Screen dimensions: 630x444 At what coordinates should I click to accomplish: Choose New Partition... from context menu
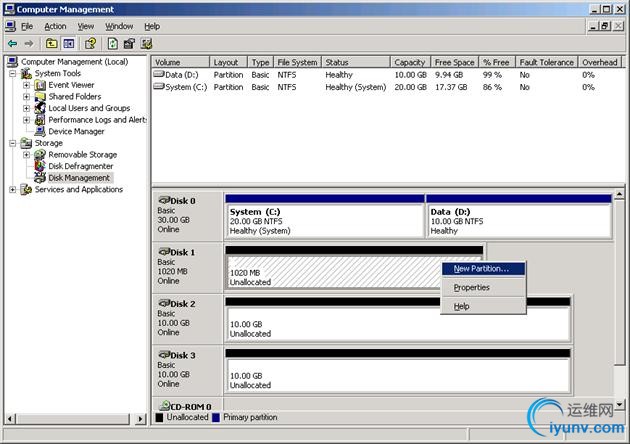(483, 269)
